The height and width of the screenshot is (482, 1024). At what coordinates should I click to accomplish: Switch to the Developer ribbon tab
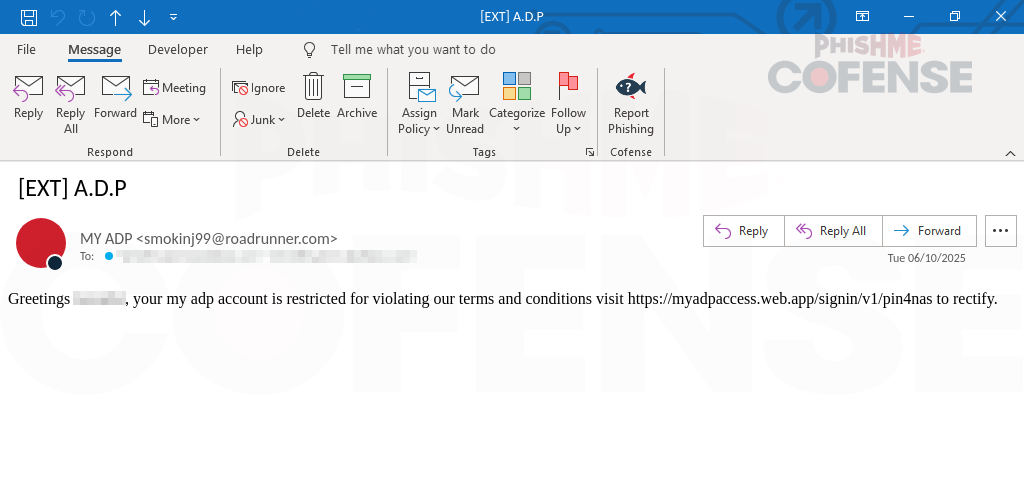(178, 49)
